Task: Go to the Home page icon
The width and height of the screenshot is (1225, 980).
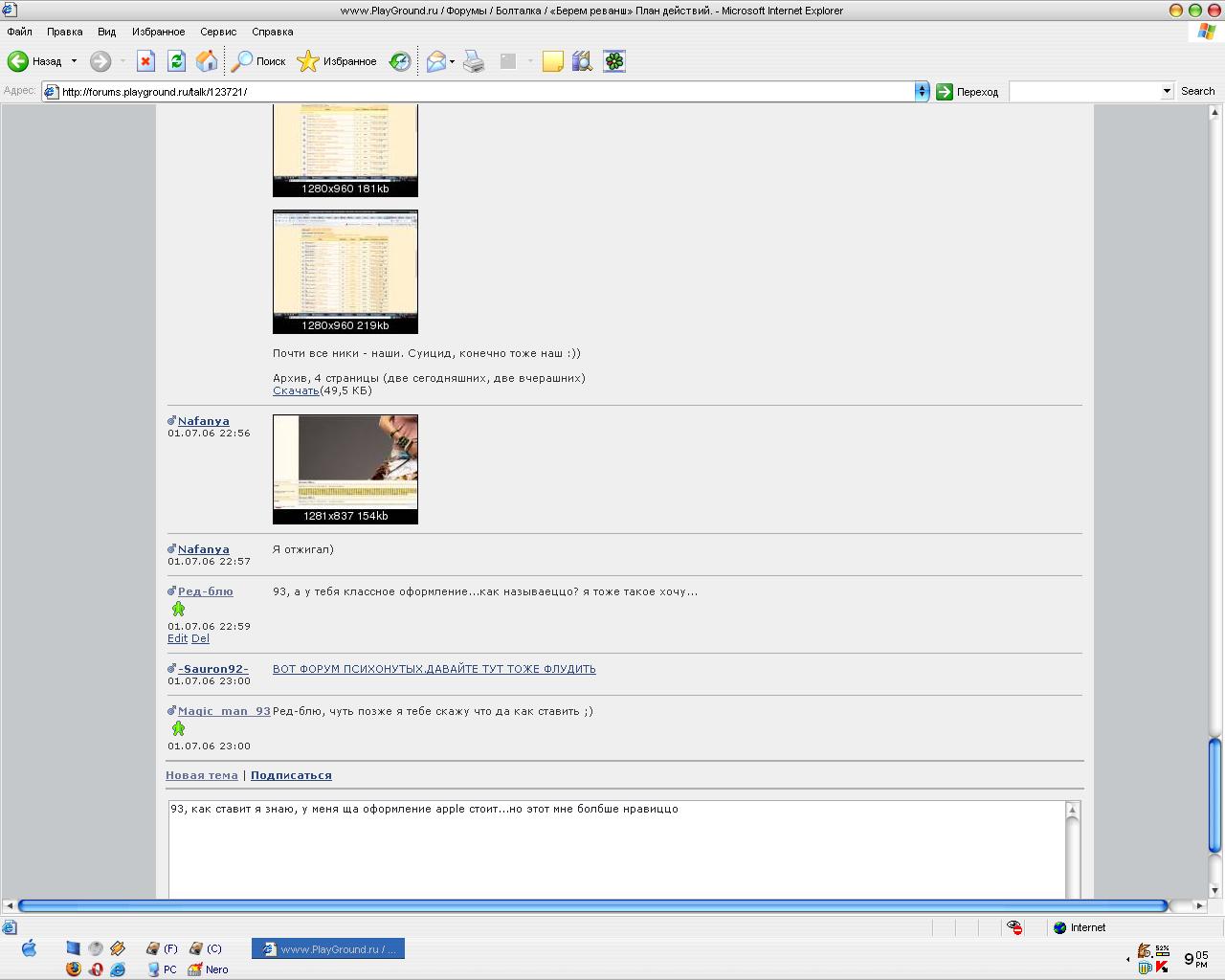Action: 207,61
